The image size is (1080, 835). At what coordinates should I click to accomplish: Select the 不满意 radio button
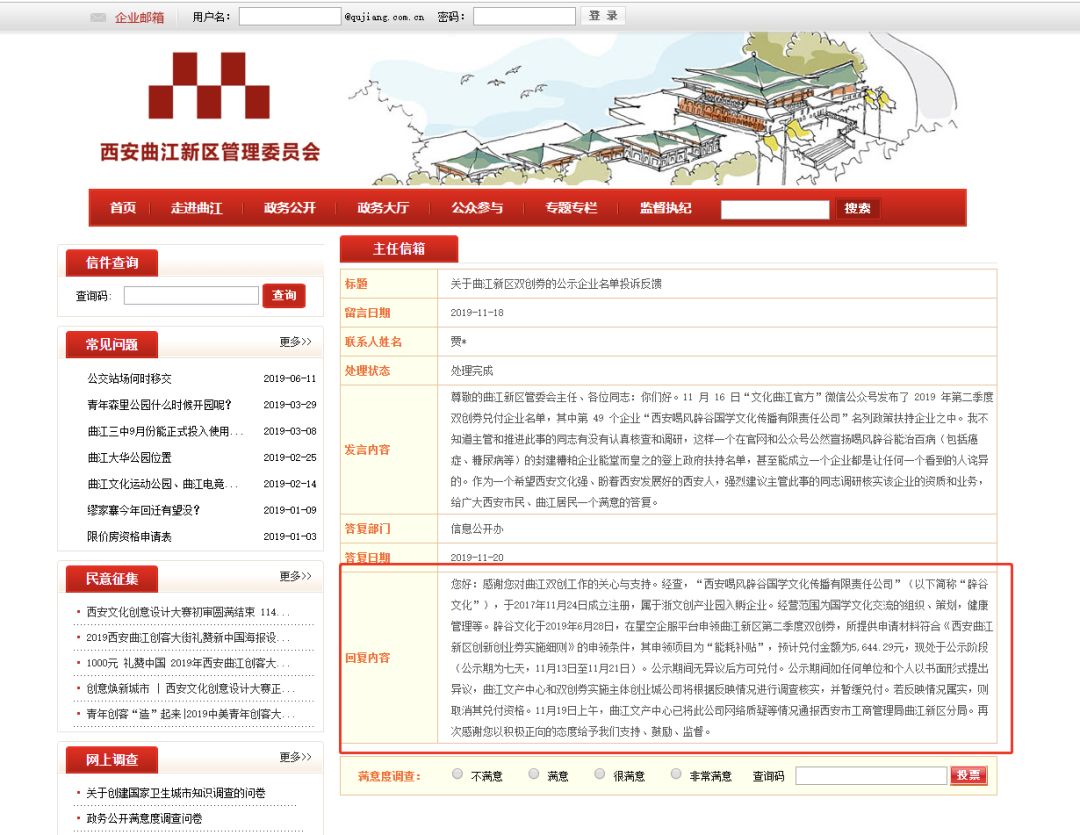pos(457,774)
